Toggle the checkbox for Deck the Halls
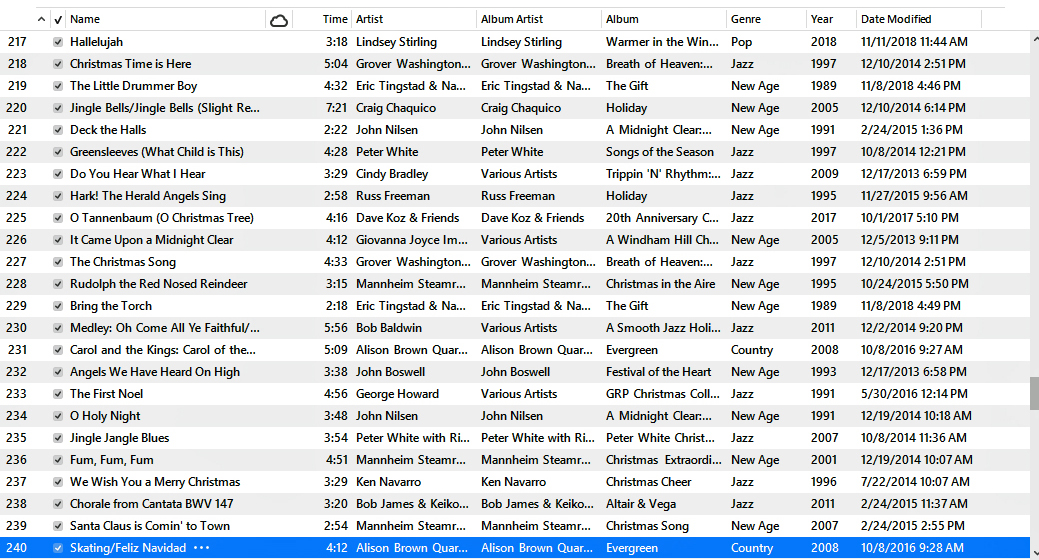This screenshot has width=1039, height=560. [x=58, y=130]
